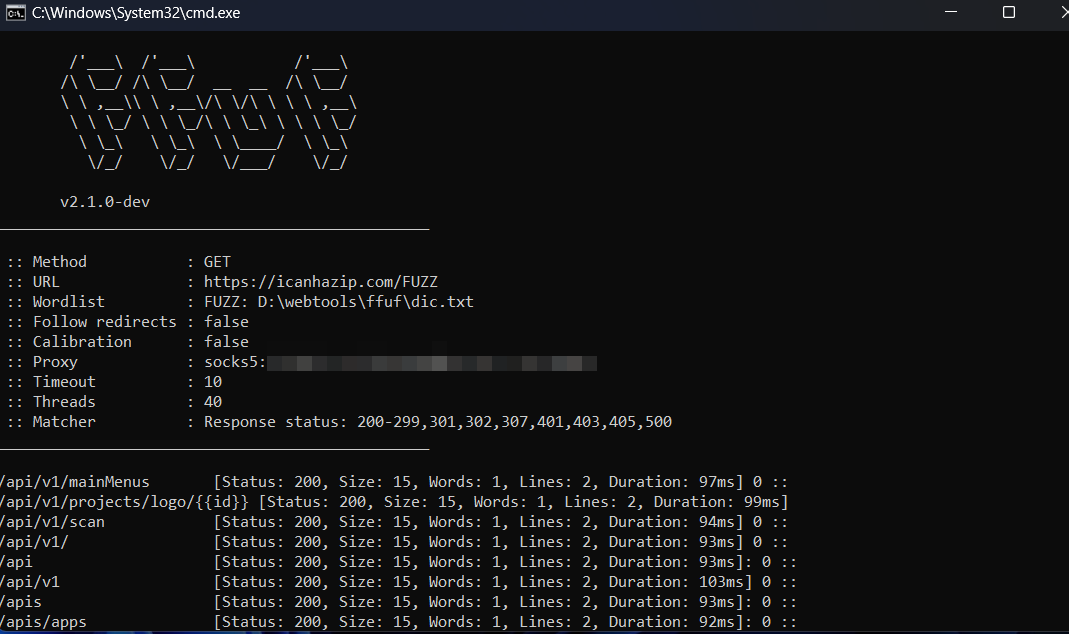Image resolution: width=1069 pixels, height=634 pixels.
Task: Click the Proxy label
Action: tap(55, 362)
